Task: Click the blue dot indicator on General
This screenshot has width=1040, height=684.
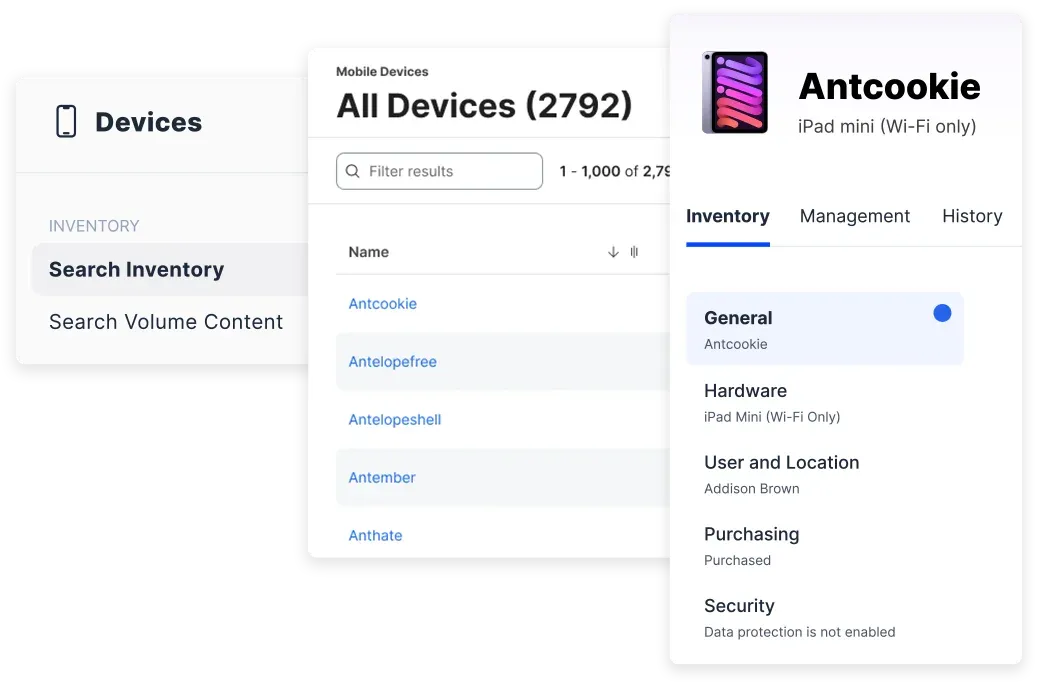Action: (x=942, y=313)
